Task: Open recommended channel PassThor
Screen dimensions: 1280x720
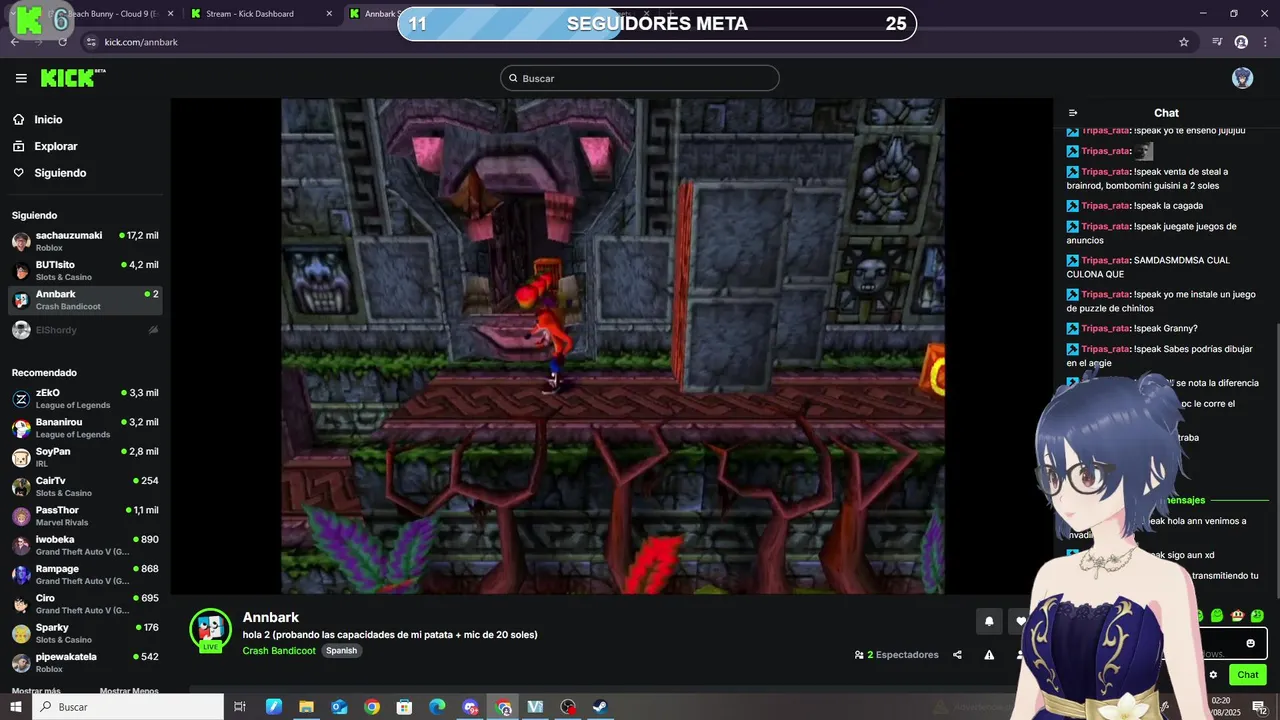Action: (x=85, y=516)
